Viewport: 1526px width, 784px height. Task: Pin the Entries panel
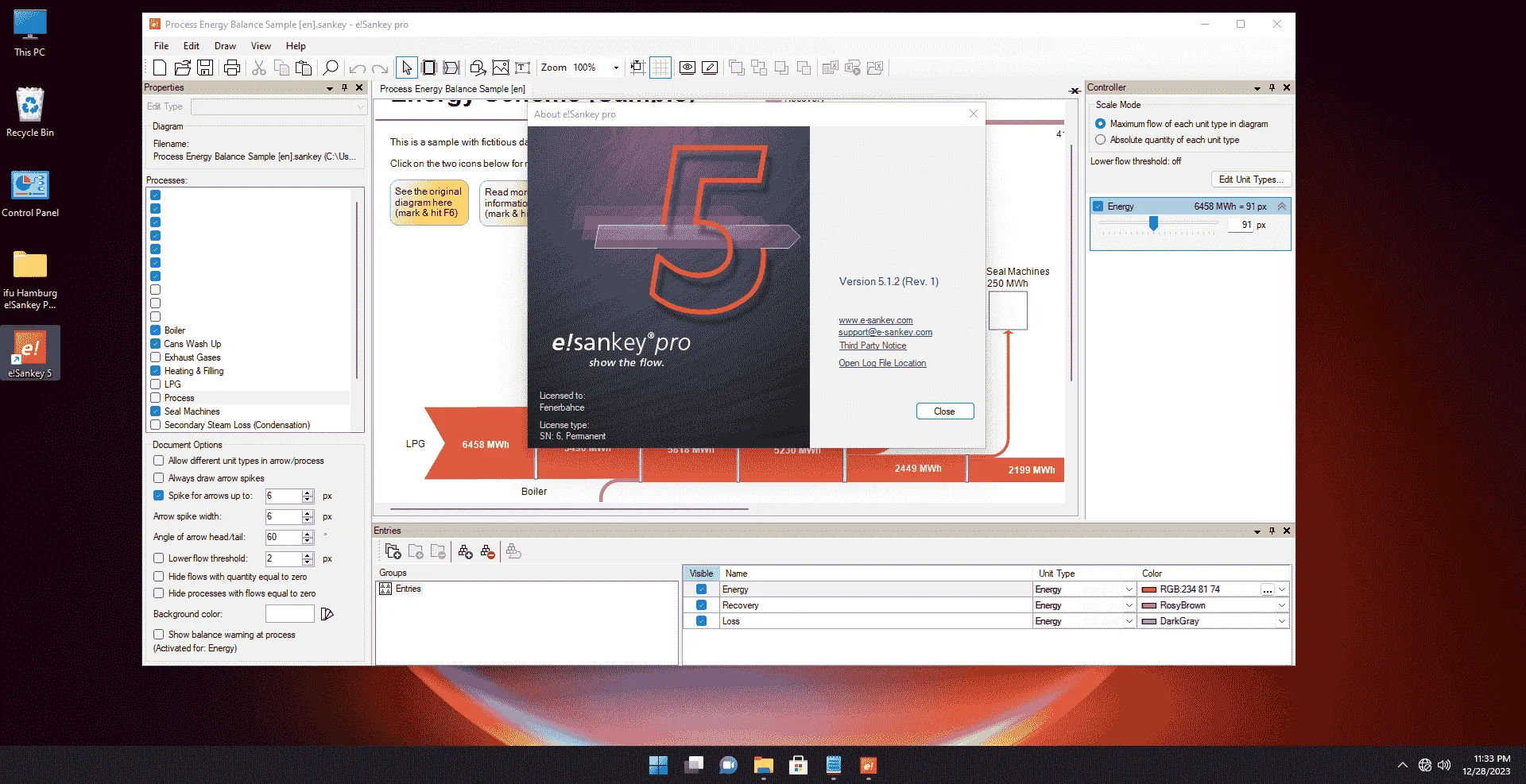pos(1272,531)
